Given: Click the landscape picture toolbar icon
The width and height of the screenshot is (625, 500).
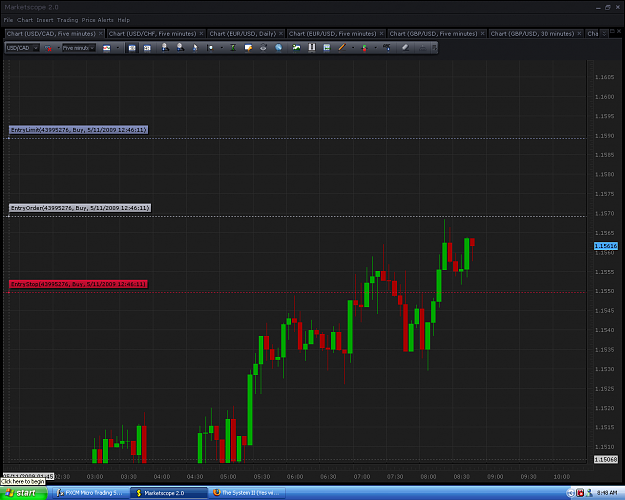Looking at the screenshot, I should tap(296, 48).
